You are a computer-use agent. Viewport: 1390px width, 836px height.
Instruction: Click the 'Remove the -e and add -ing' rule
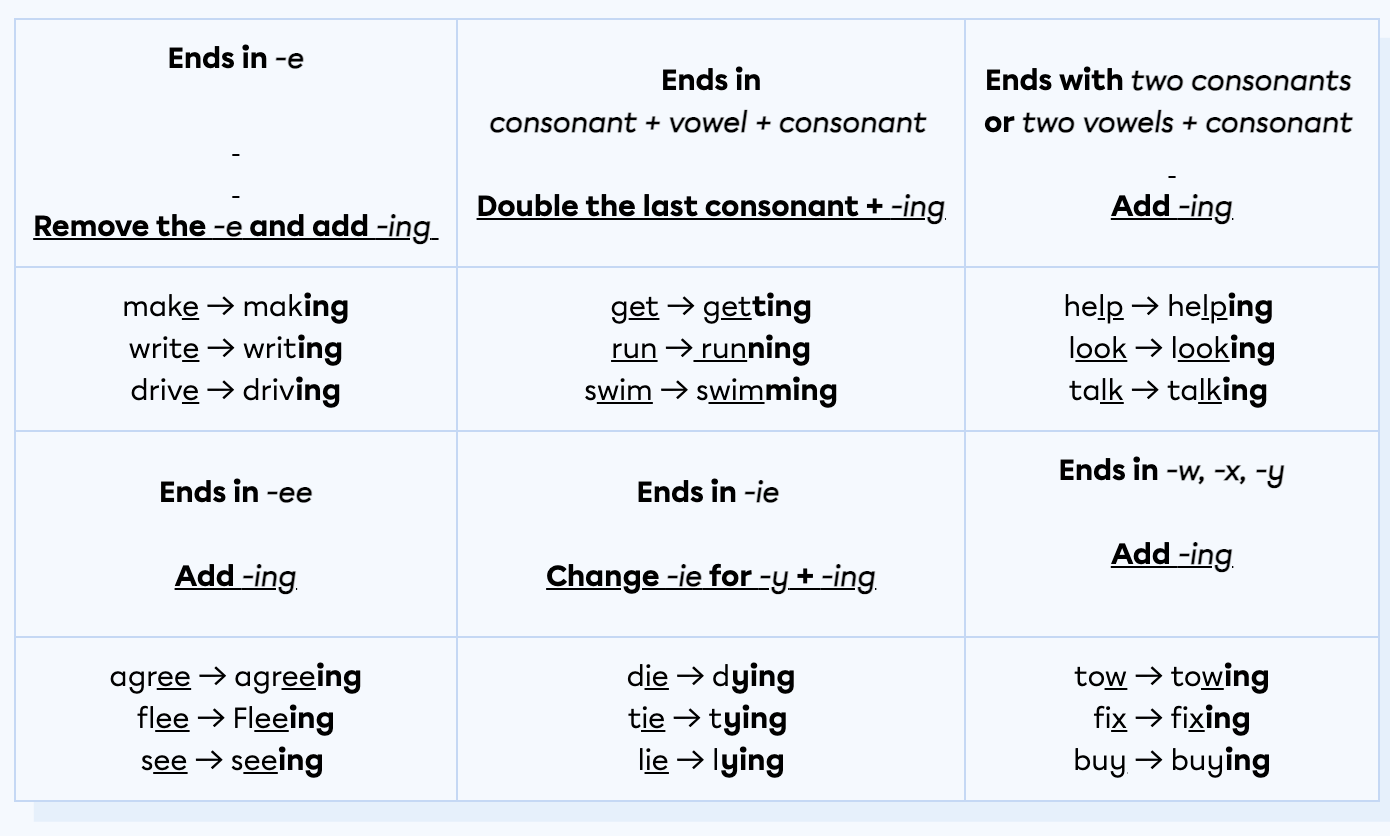236,226
